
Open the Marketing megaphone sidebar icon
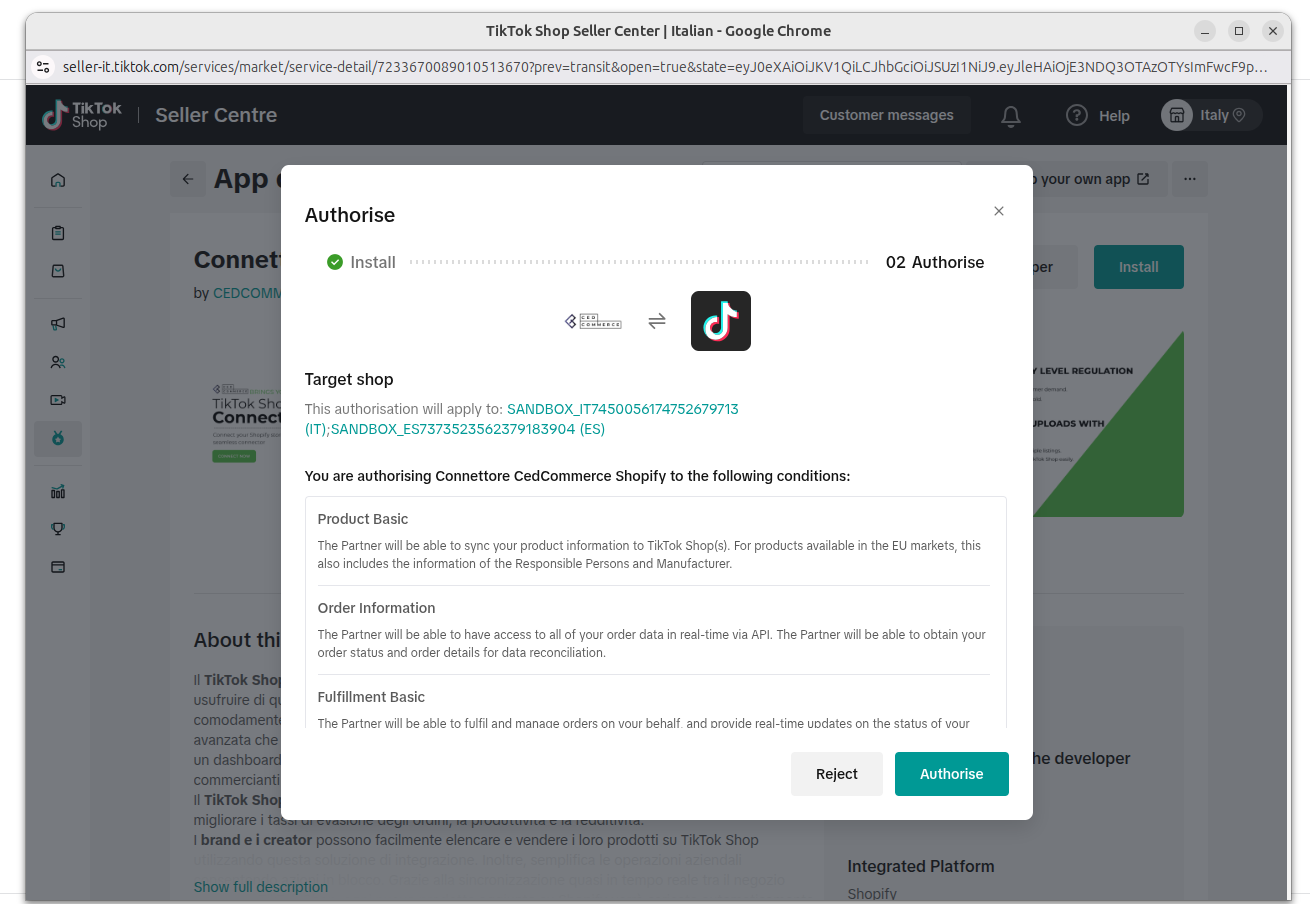coord(58,324)
